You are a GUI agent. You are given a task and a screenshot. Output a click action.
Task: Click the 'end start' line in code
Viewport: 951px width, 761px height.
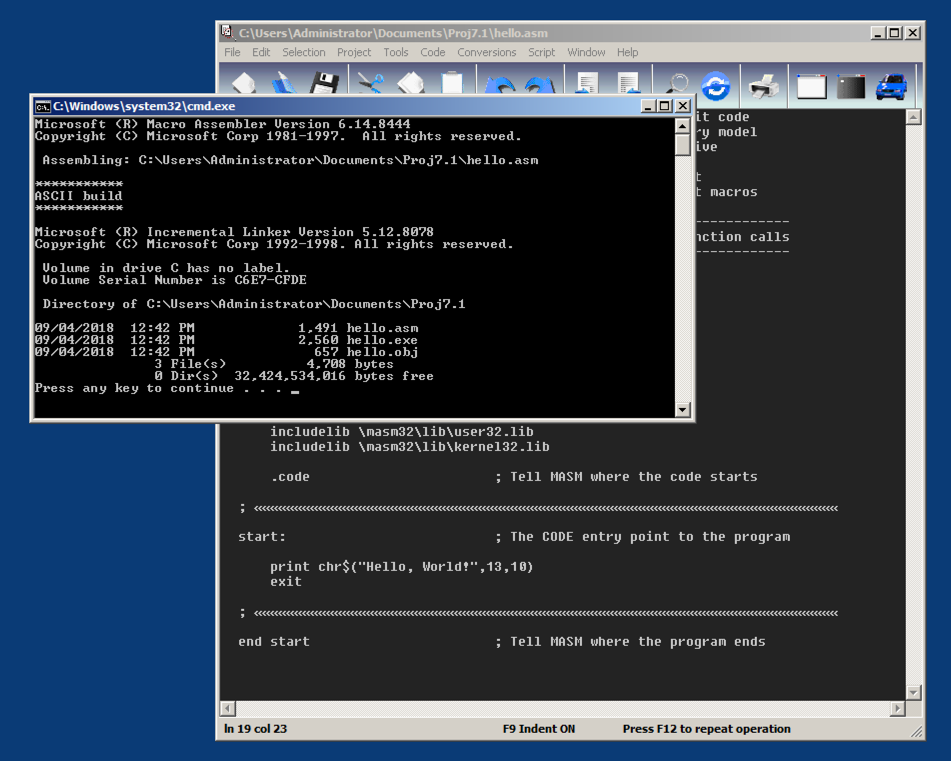pos(274,642)
